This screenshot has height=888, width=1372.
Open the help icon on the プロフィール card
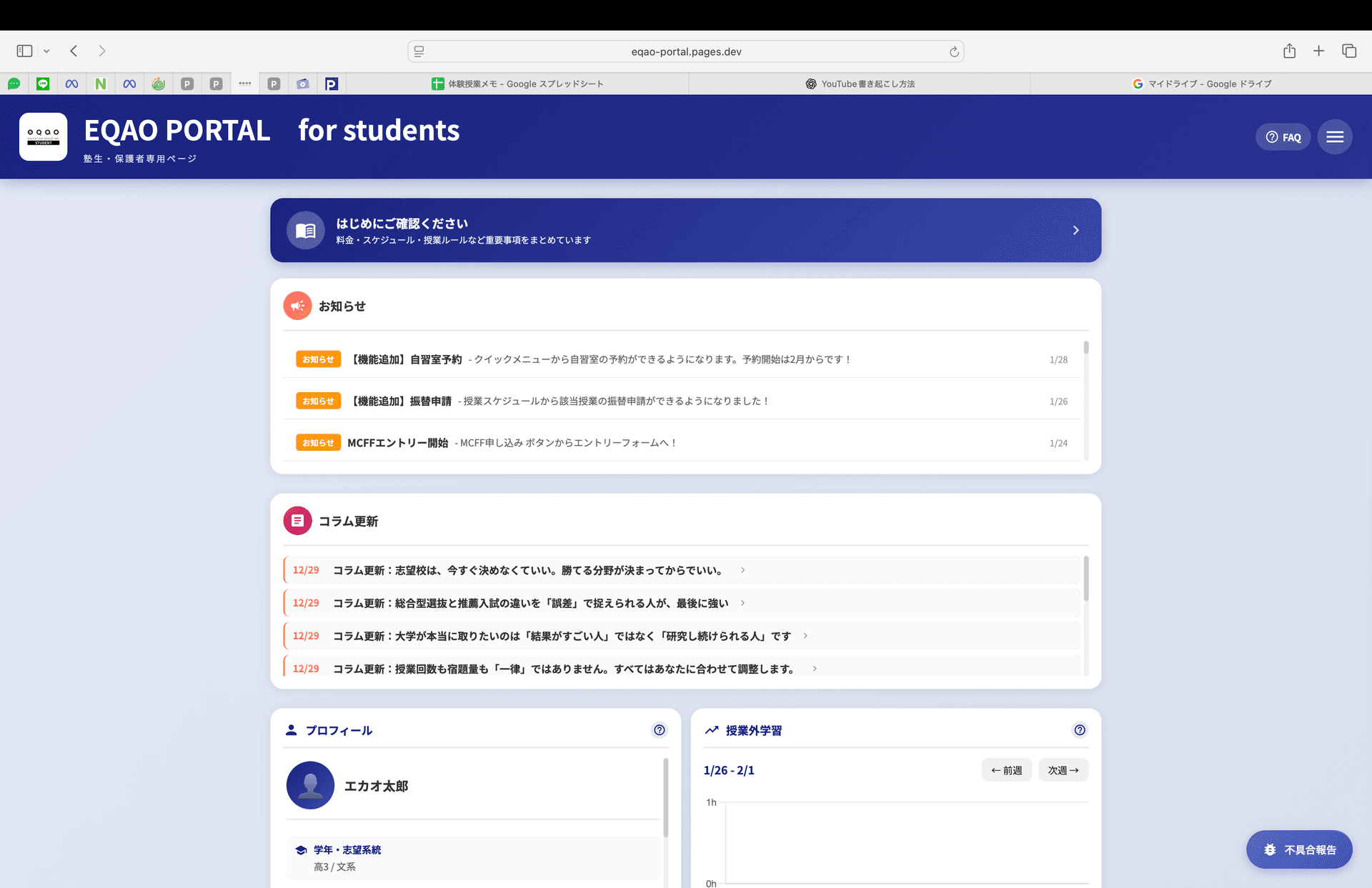point(659,729)
